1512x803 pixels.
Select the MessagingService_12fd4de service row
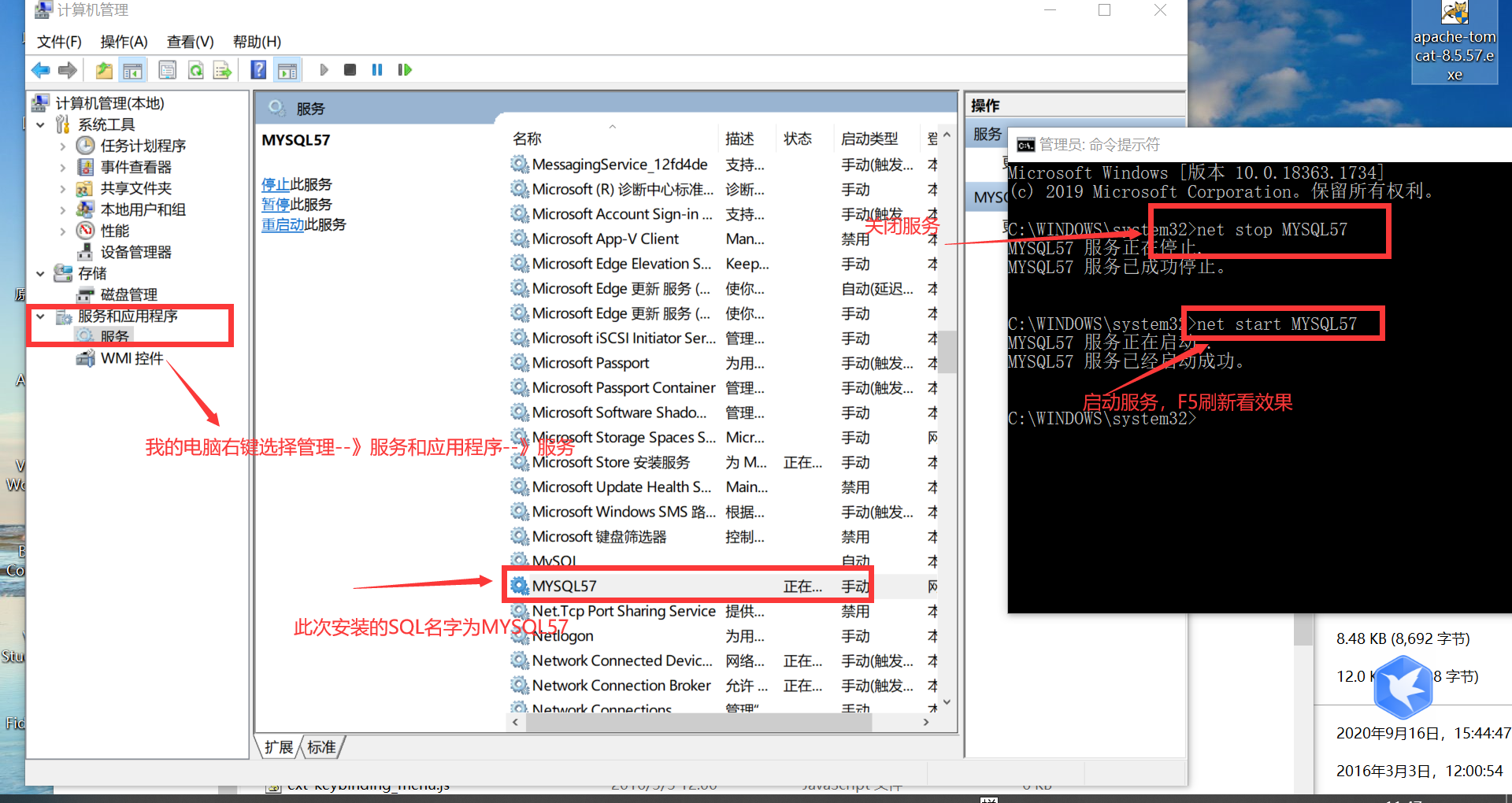click(x=722, y=165)
